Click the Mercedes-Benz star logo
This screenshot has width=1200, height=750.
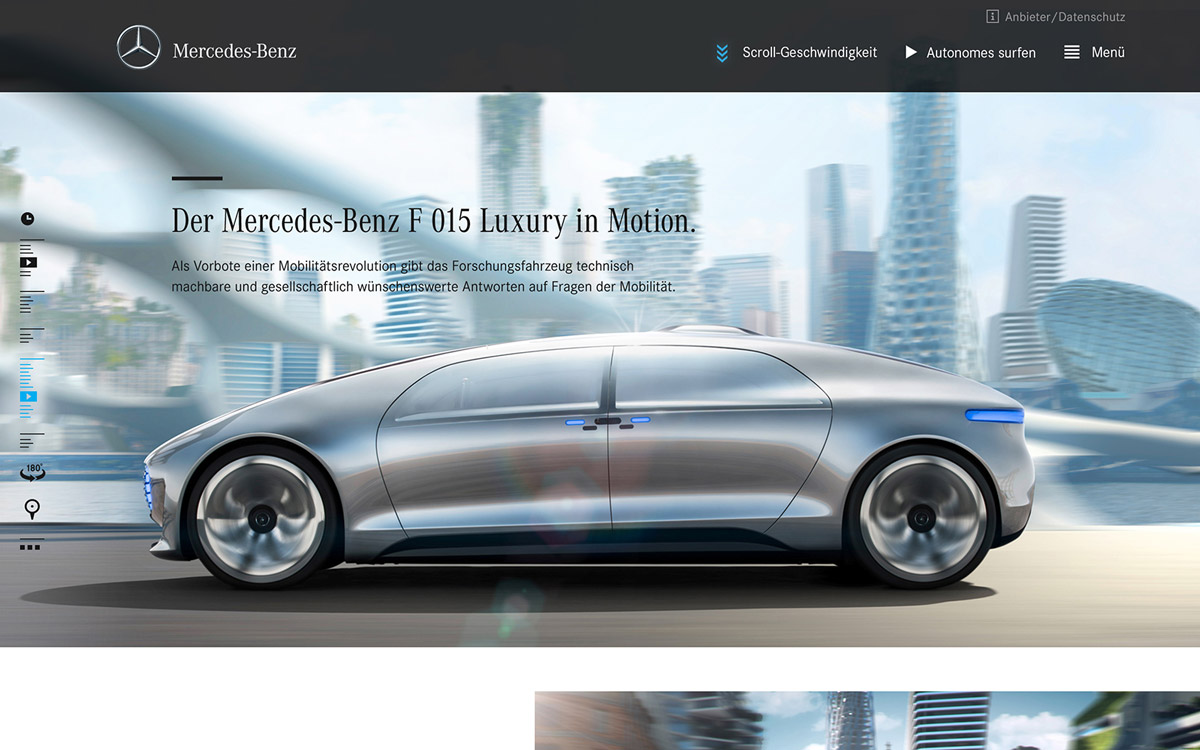[138, 48]
